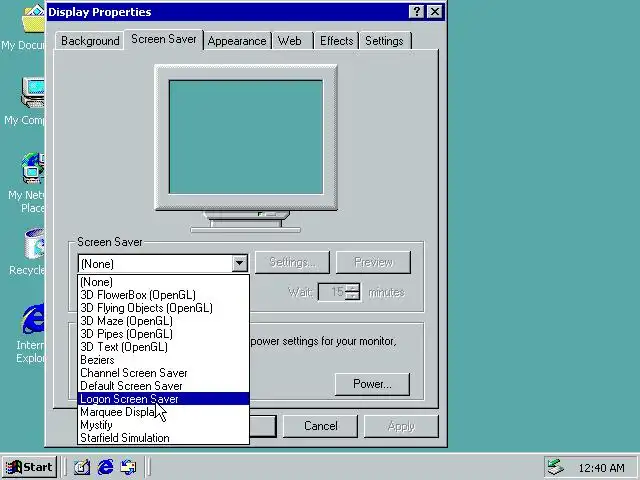This screenshot has height=480, width=640.
Task: Pick 3D Maze (OpenGL) from the list
Action: [163, 321]
